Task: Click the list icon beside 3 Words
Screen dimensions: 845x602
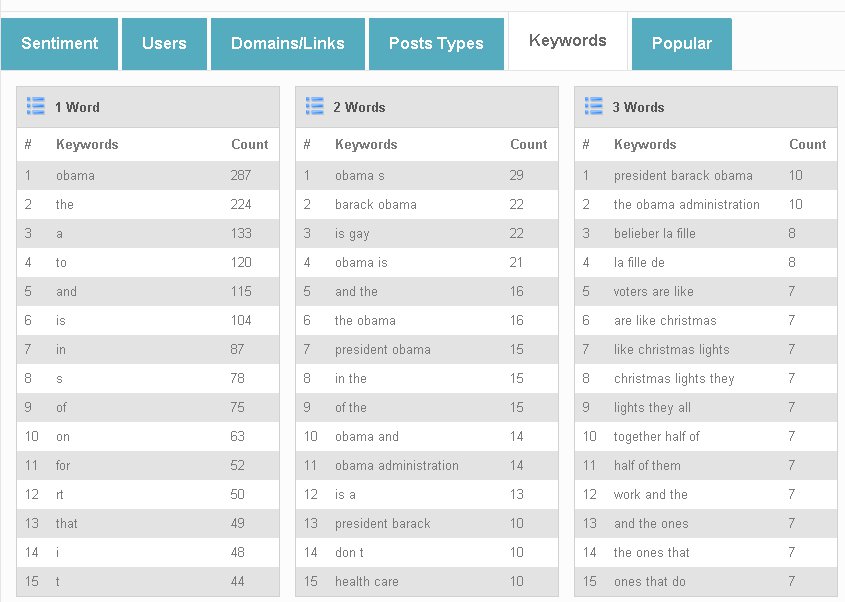Action: pos(594,106)
